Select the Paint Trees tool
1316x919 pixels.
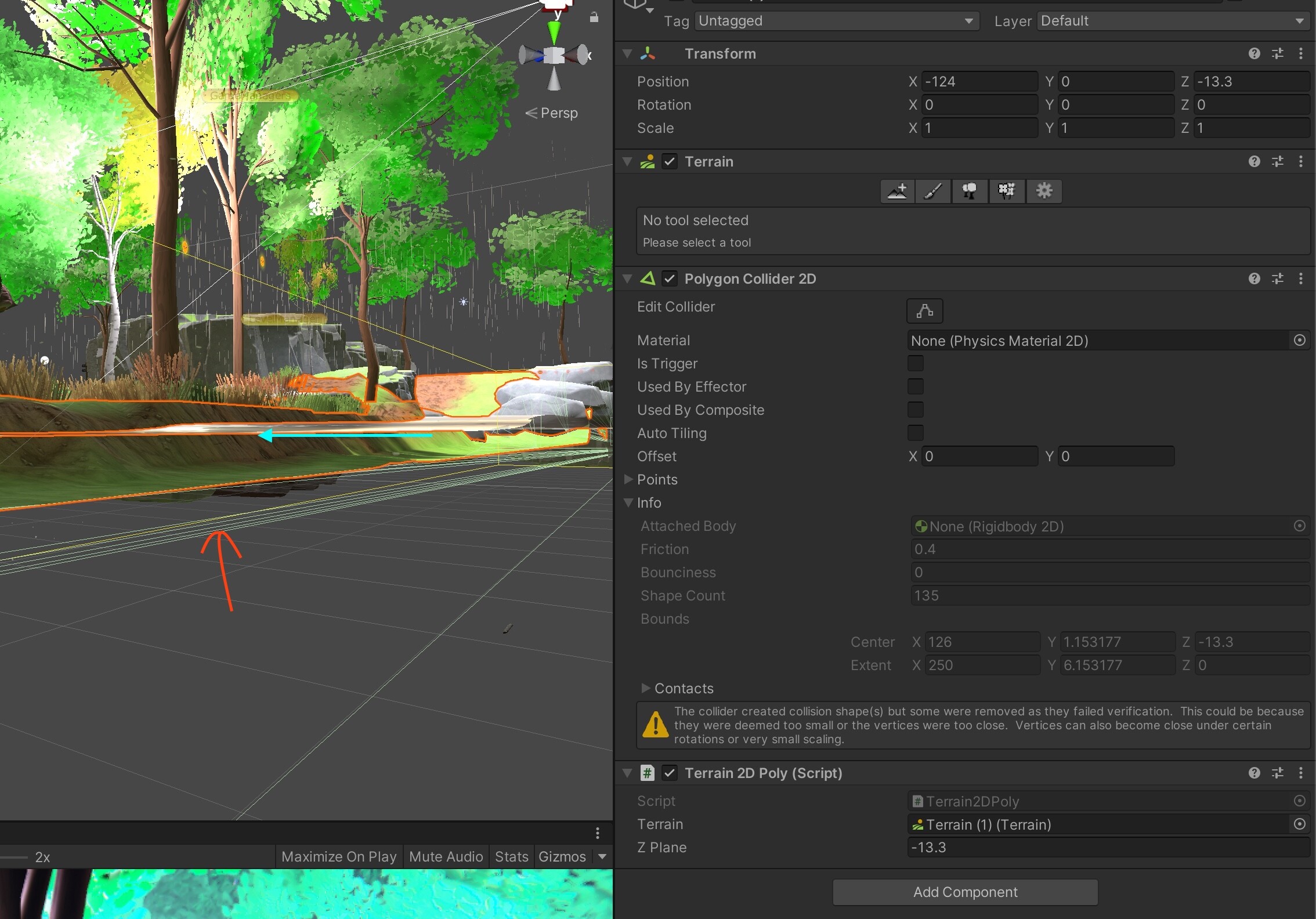[970, 191]
